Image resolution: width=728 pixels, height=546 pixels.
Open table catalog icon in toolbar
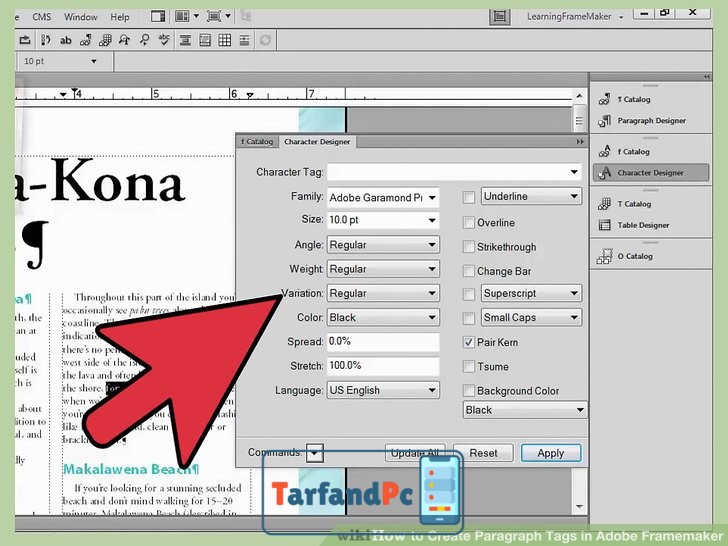point(105,40)
